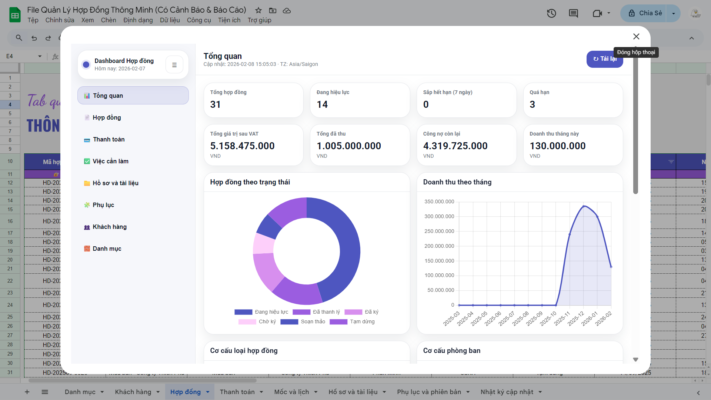The height and width of the screenshot is (400, 711).
Task: Open the comments icon in header
Action: coord(575,14)
